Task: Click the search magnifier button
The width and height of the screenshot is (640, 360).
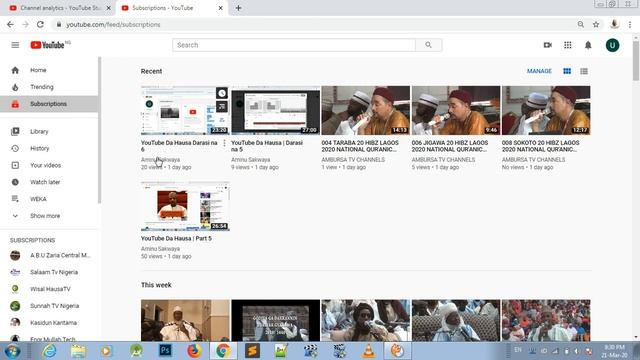Action: [x=428, y=45]
